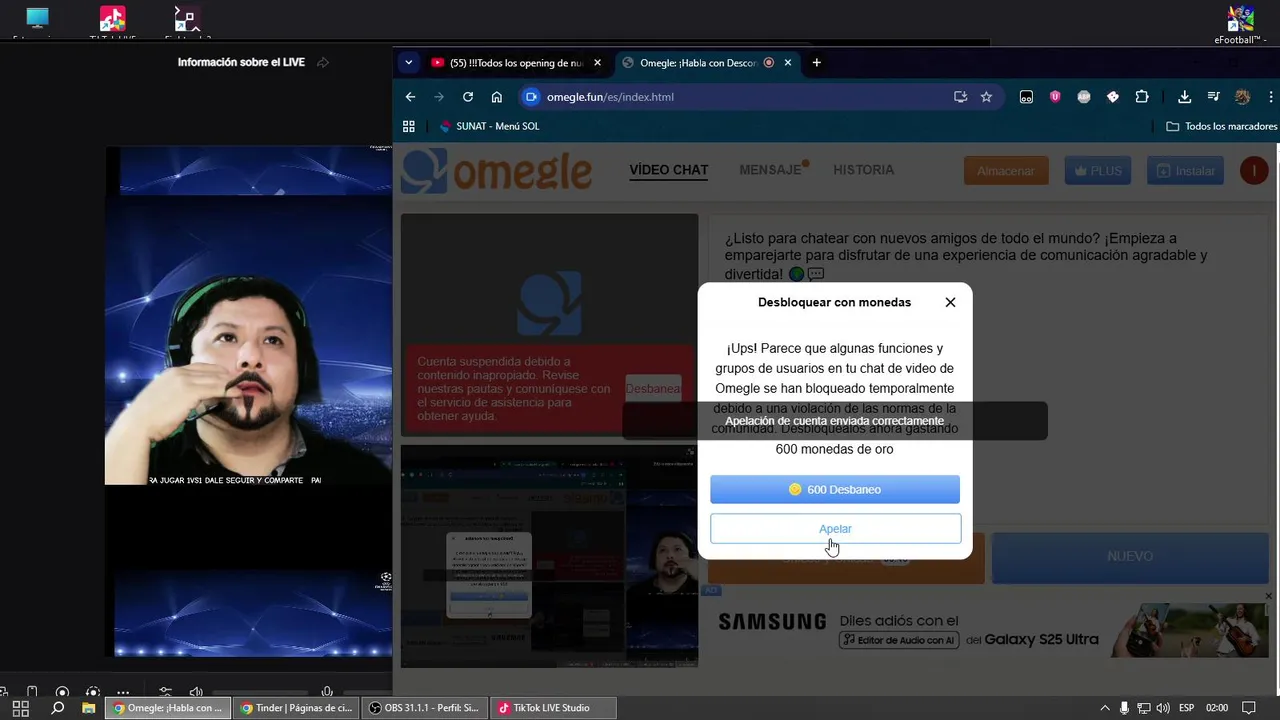The height and width of the screenshot is (720, 1280).
Task: Click the camera site-info icon in address bar
Action: pyautogui.click(x=531, y=97)
